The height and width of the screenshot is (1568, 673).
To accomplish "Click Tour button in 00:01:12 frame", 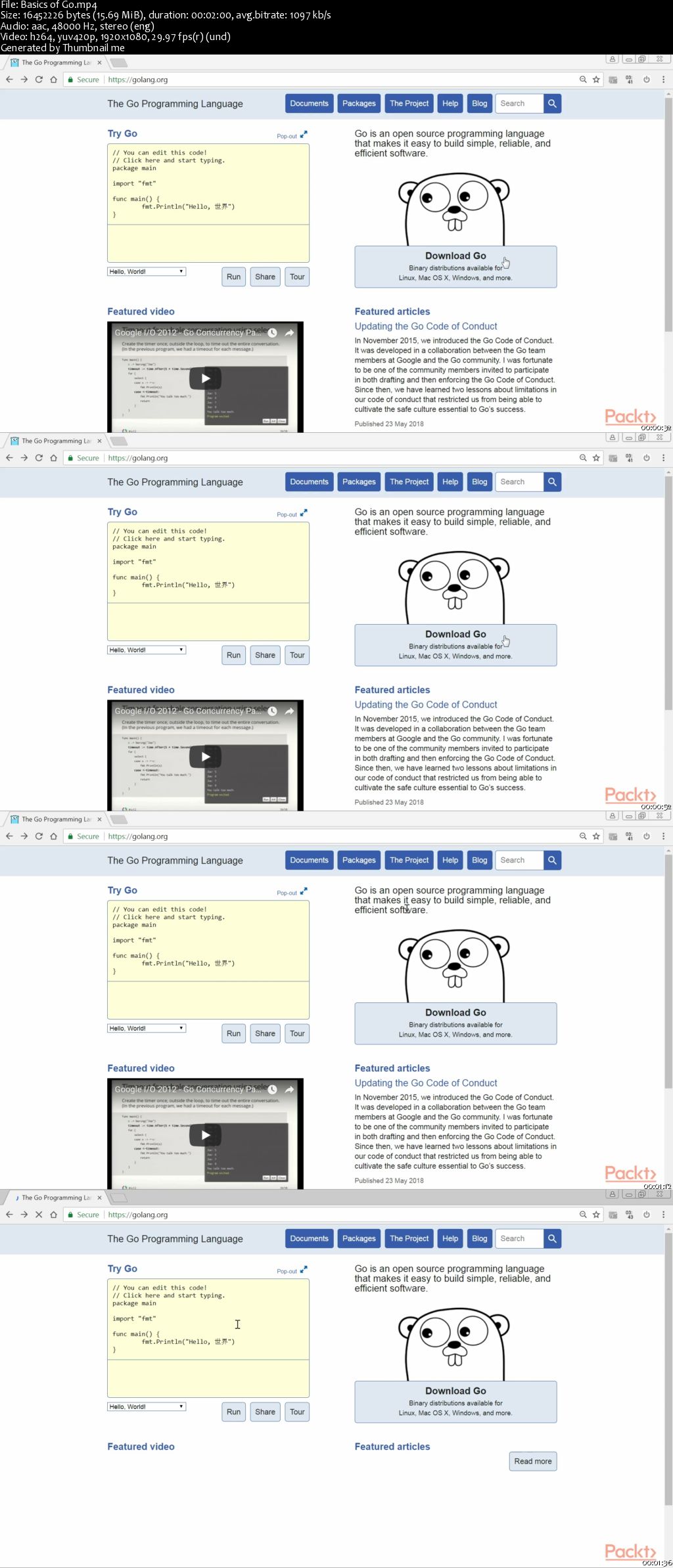I will click(x=297, y=1033).
